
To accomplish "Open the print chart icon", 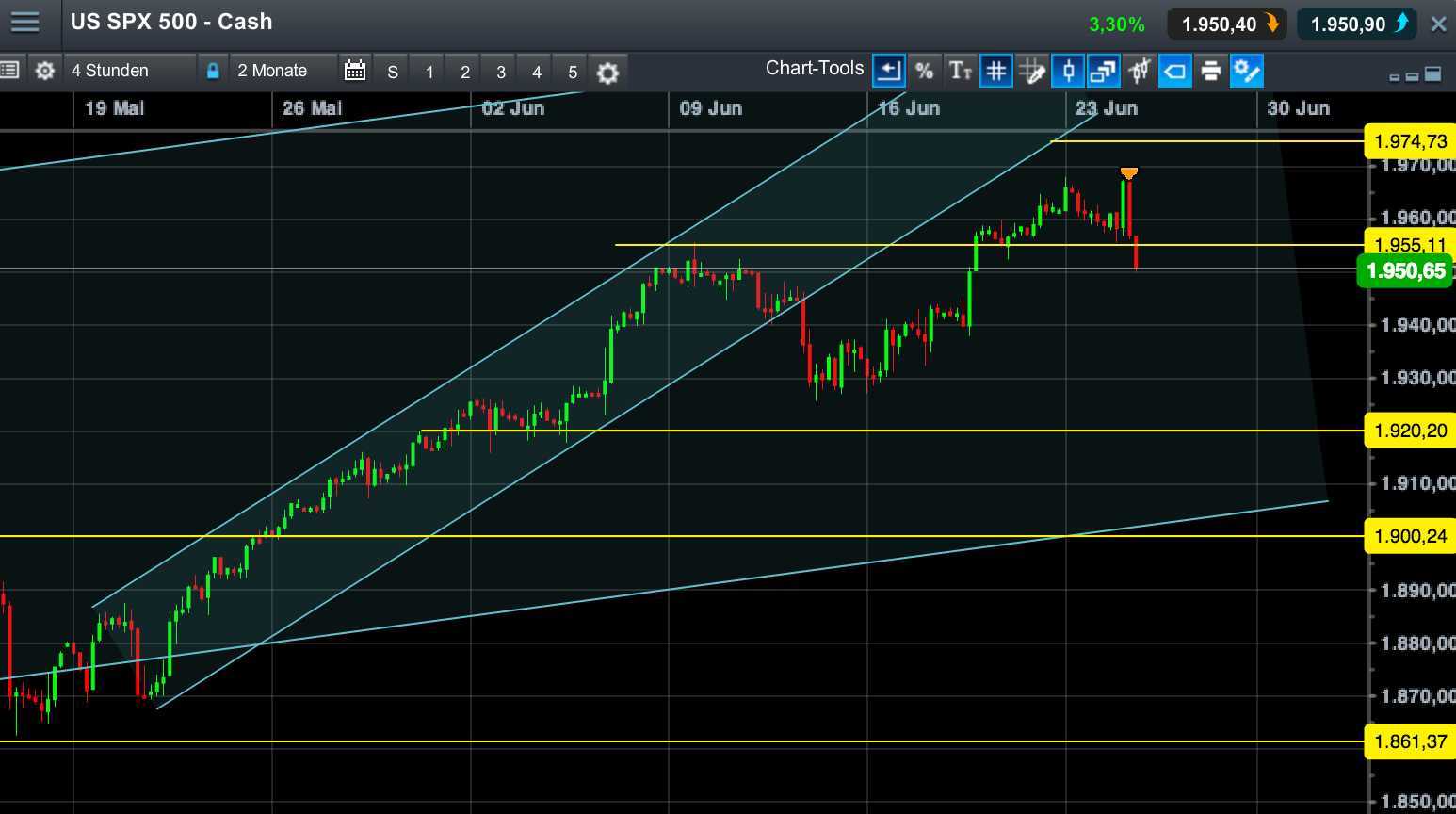I will pyautogui.click(x=1210, y=71).
